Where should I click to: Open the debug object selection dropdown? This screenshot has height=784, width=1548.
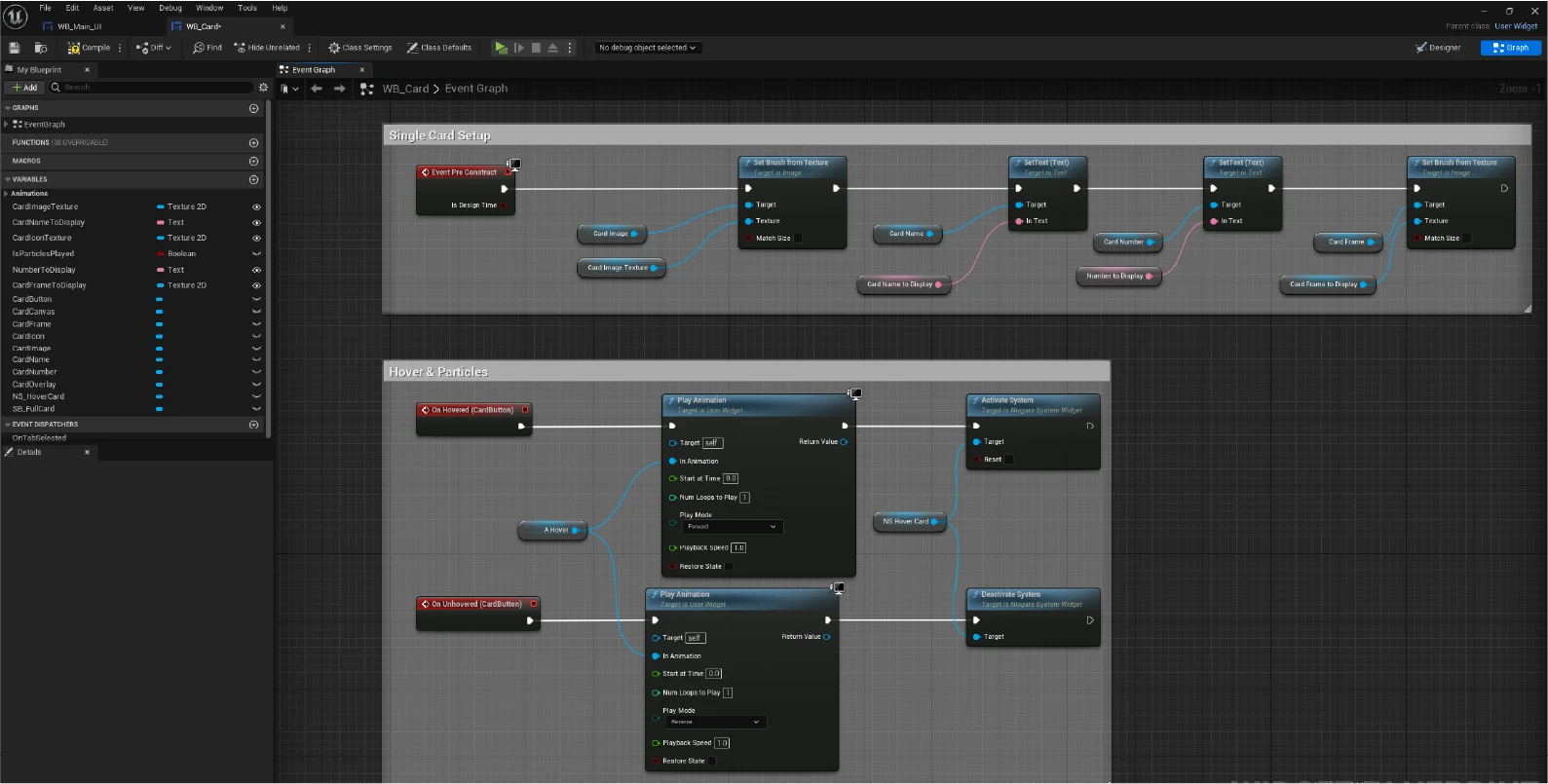pyautogui.click(x=648, y=48)
